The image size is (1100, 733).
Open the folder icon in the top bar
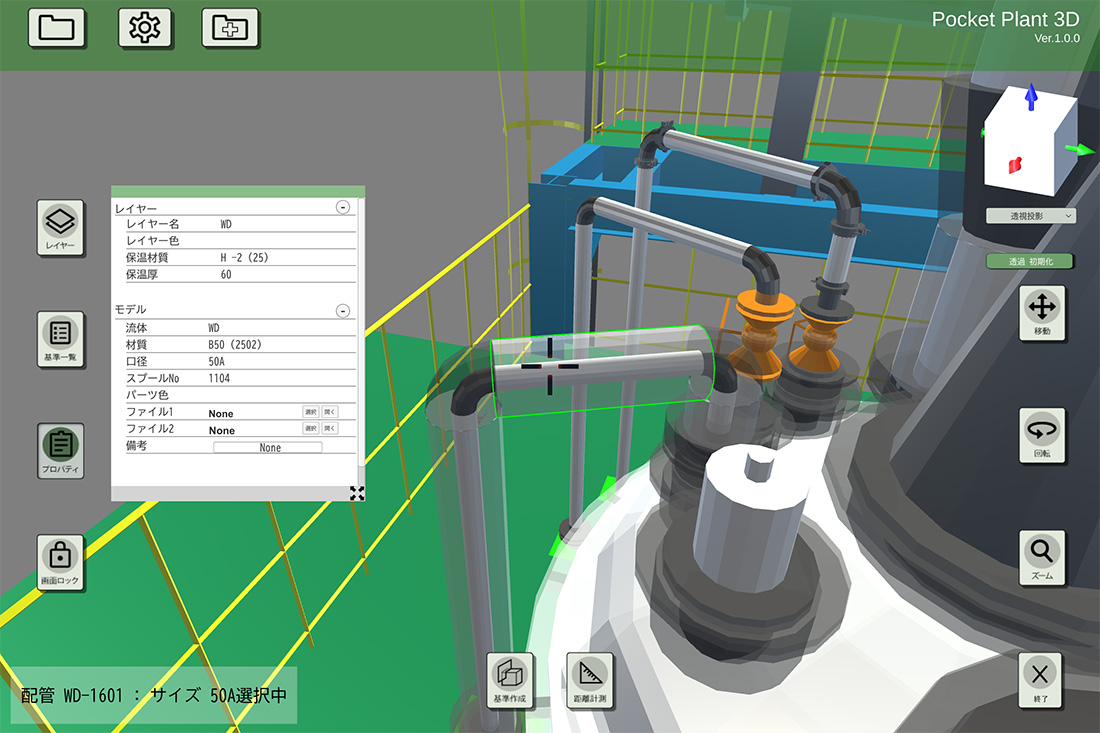click(x=57, y=28)
